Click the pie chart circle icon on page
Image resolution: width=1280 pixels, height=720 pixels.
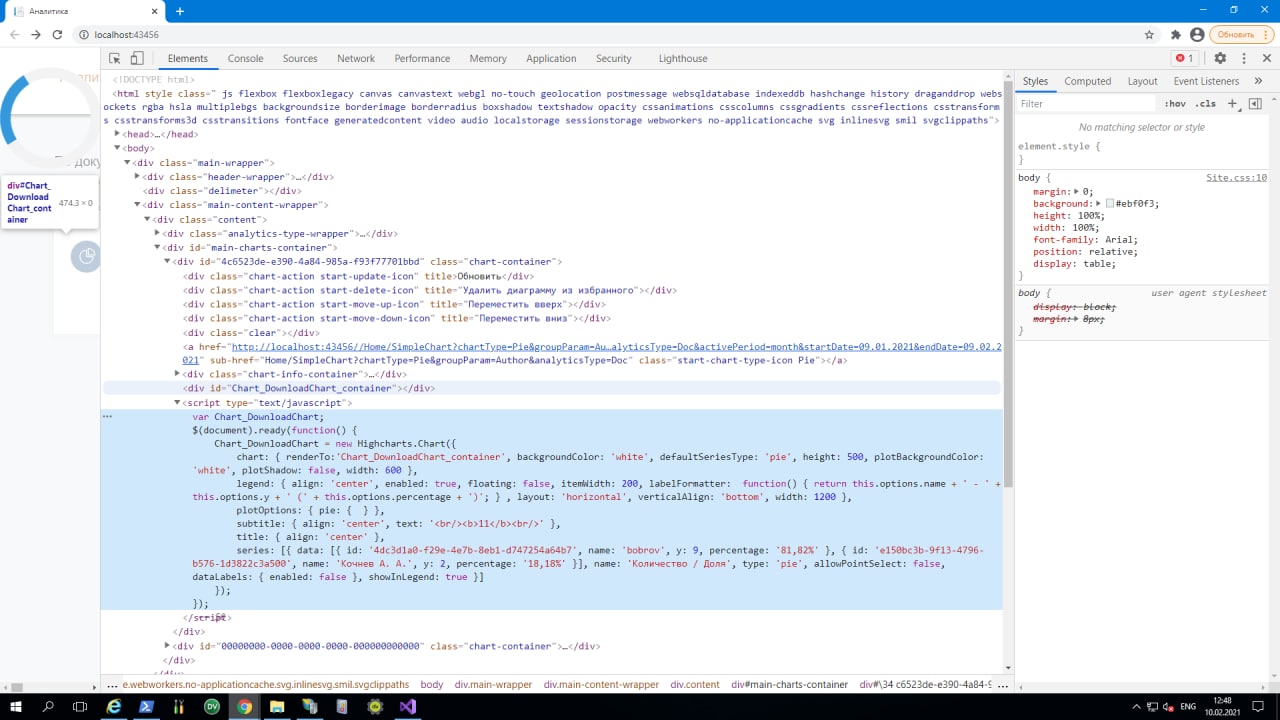pyautogui.click(x=86, y=257)
